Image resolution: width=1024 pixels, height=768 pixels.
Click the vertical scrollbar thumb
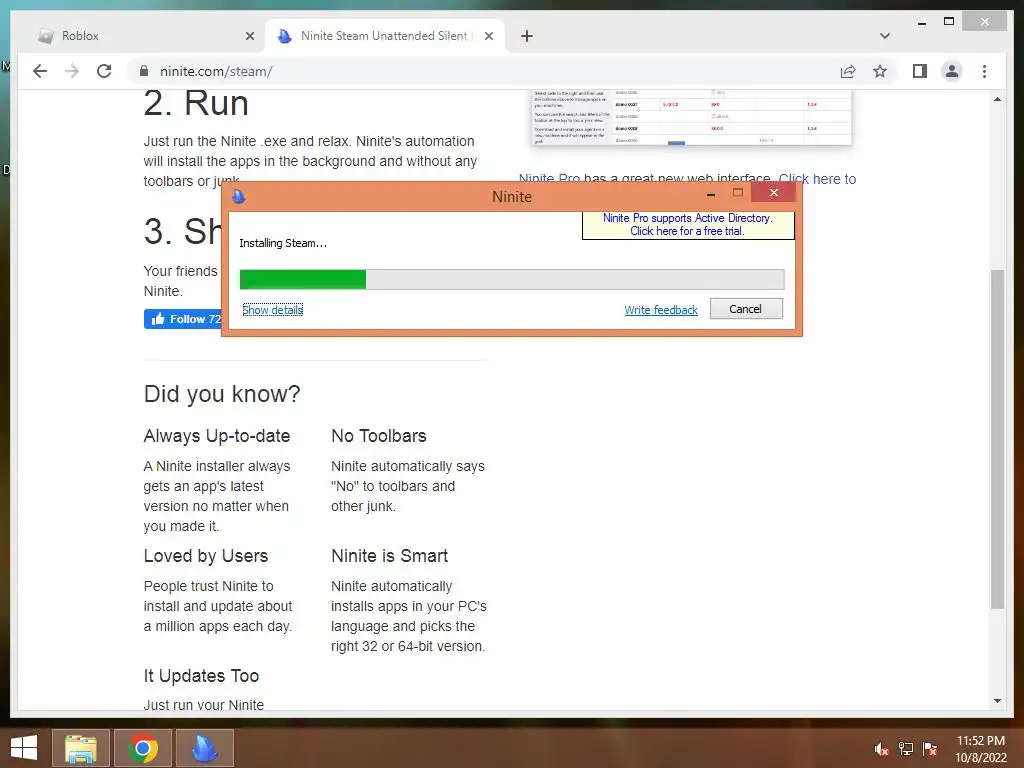pos(997,439)
